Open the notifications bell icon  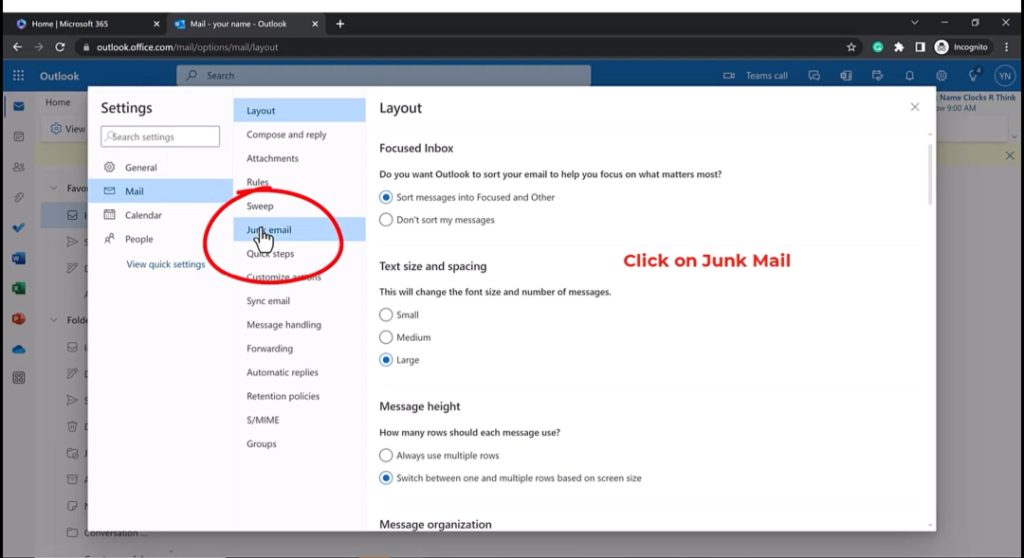click(x=909, y=76)
